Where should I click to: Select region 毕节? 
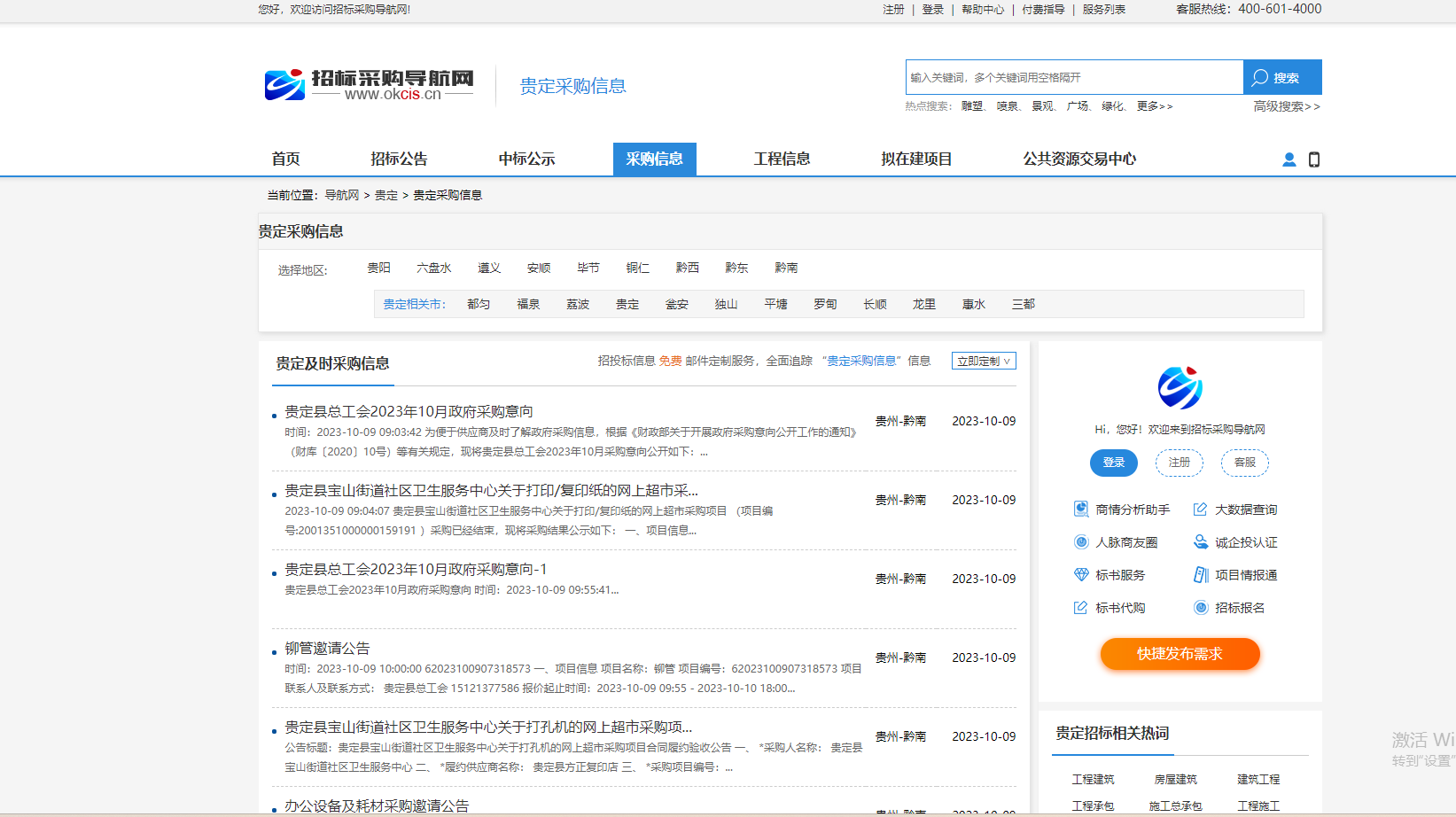coord(588,268)
